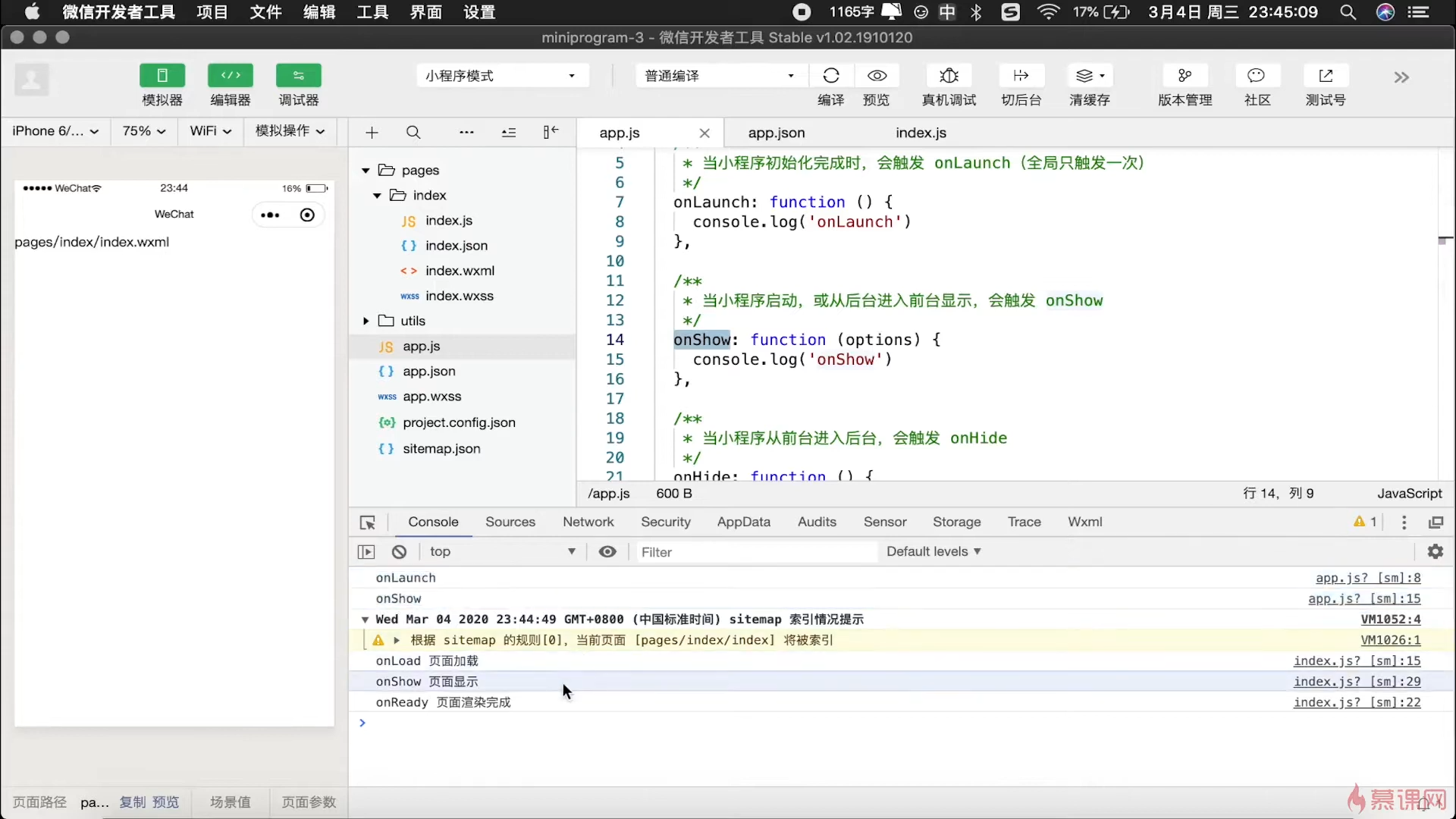Toggle the debugger panel button
The image size is (1456, 819).
(x=299, y=75)
